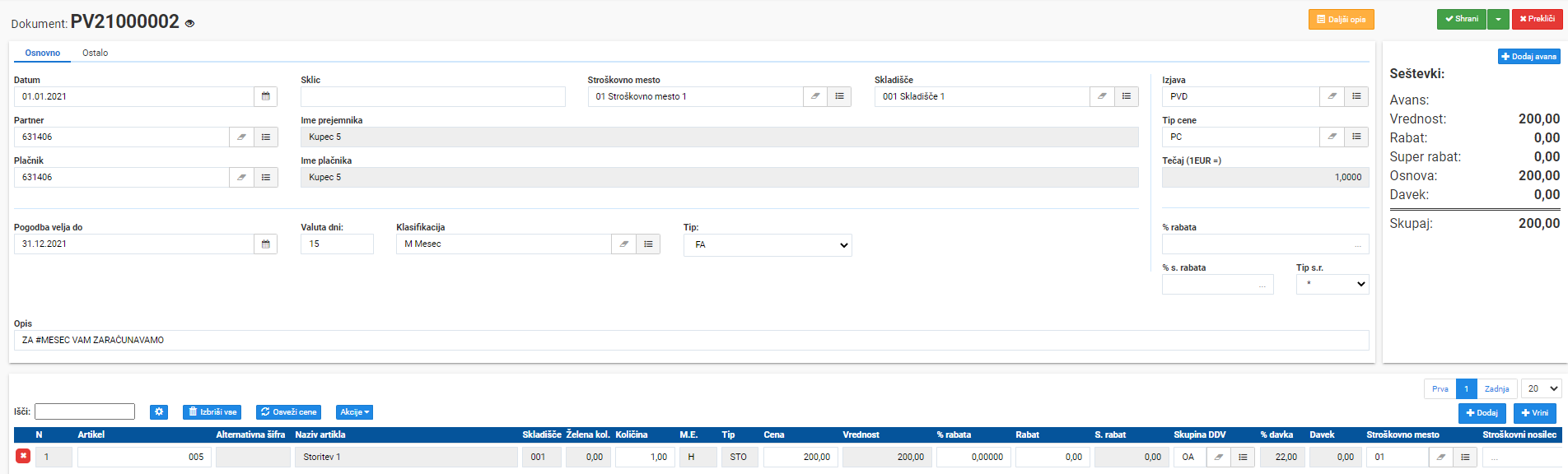
Task: Clear row Stroškovno mesto 01 with eraser
Action: 1441,457
